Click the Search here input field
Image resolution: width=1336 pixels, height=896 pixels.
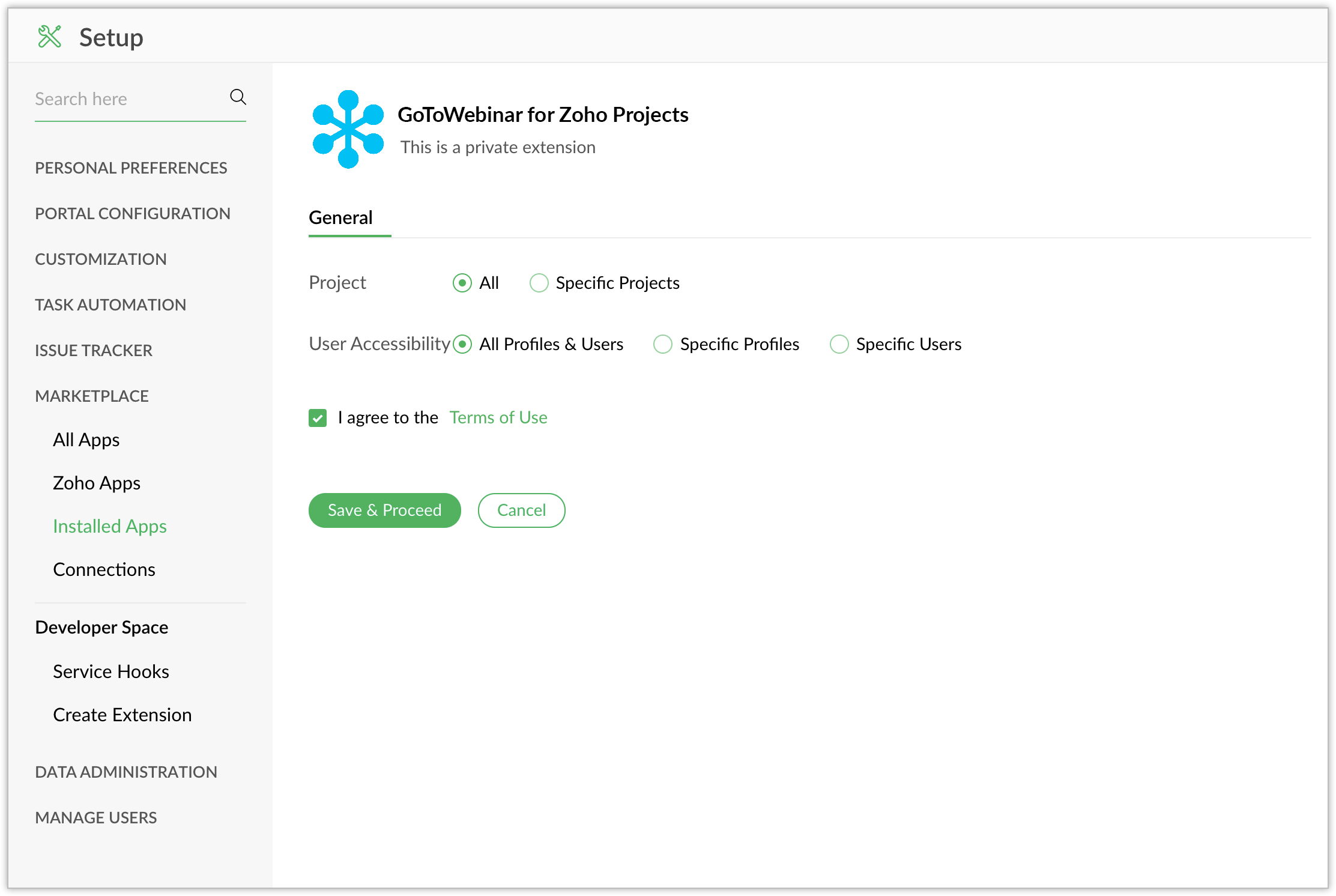click(126, 99)
